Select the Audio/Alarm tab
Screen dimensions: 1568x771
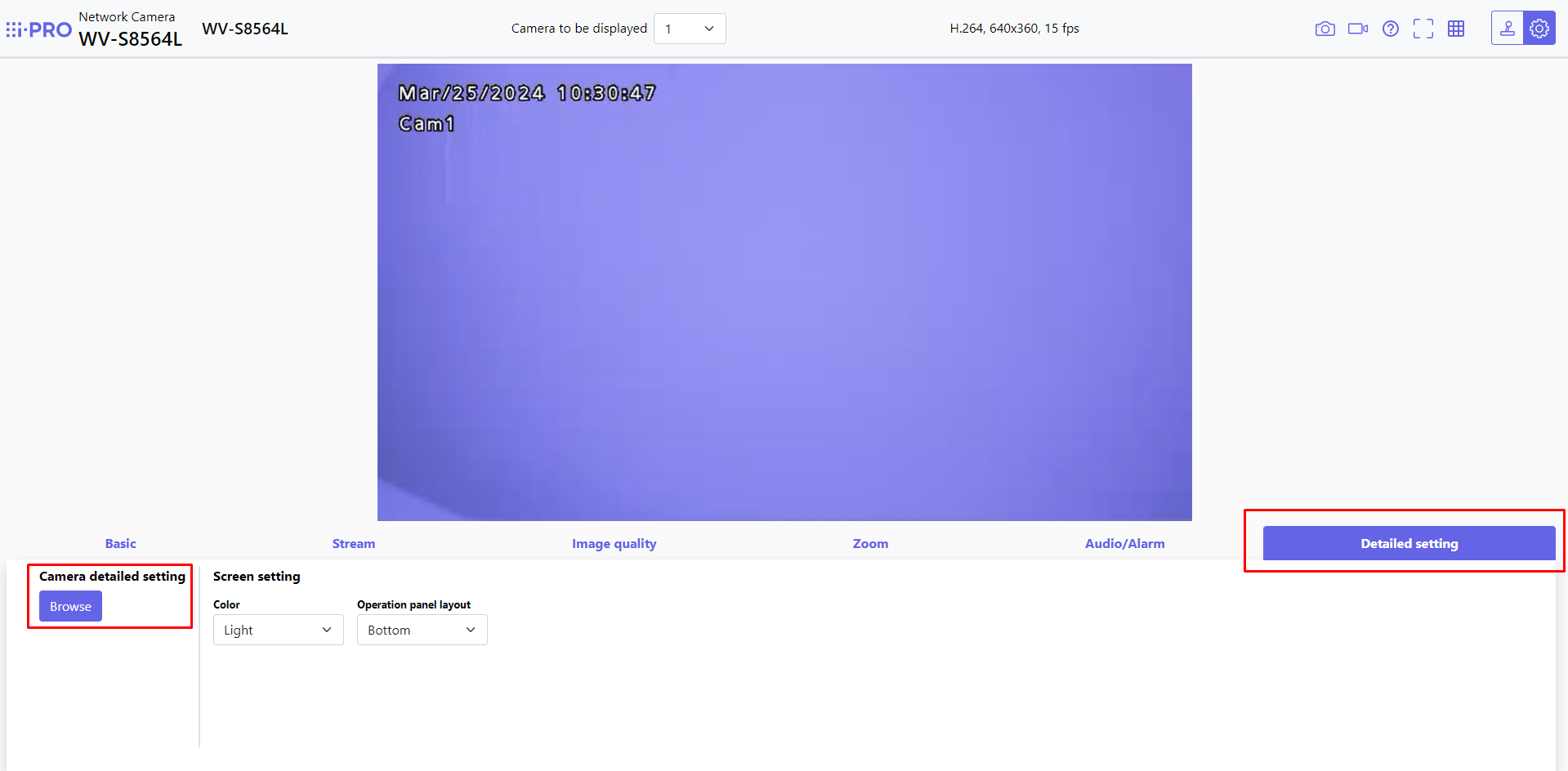tap(1124, 543)
